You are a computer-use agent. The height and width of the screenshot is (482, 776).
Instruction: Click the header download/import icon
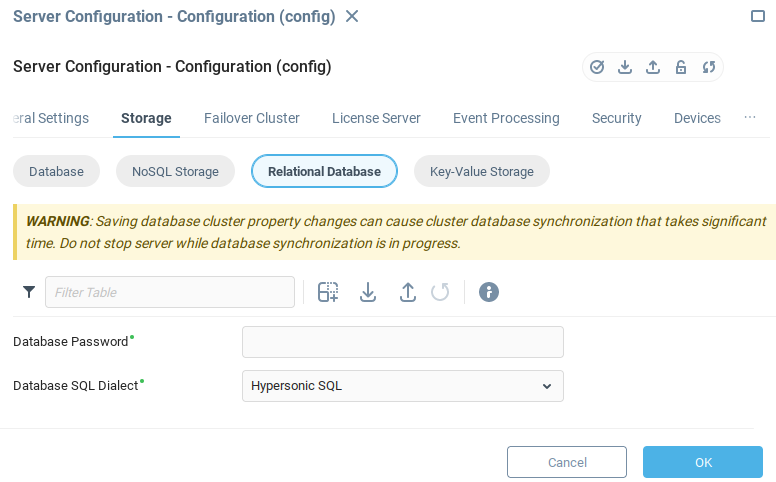(625, 67)
